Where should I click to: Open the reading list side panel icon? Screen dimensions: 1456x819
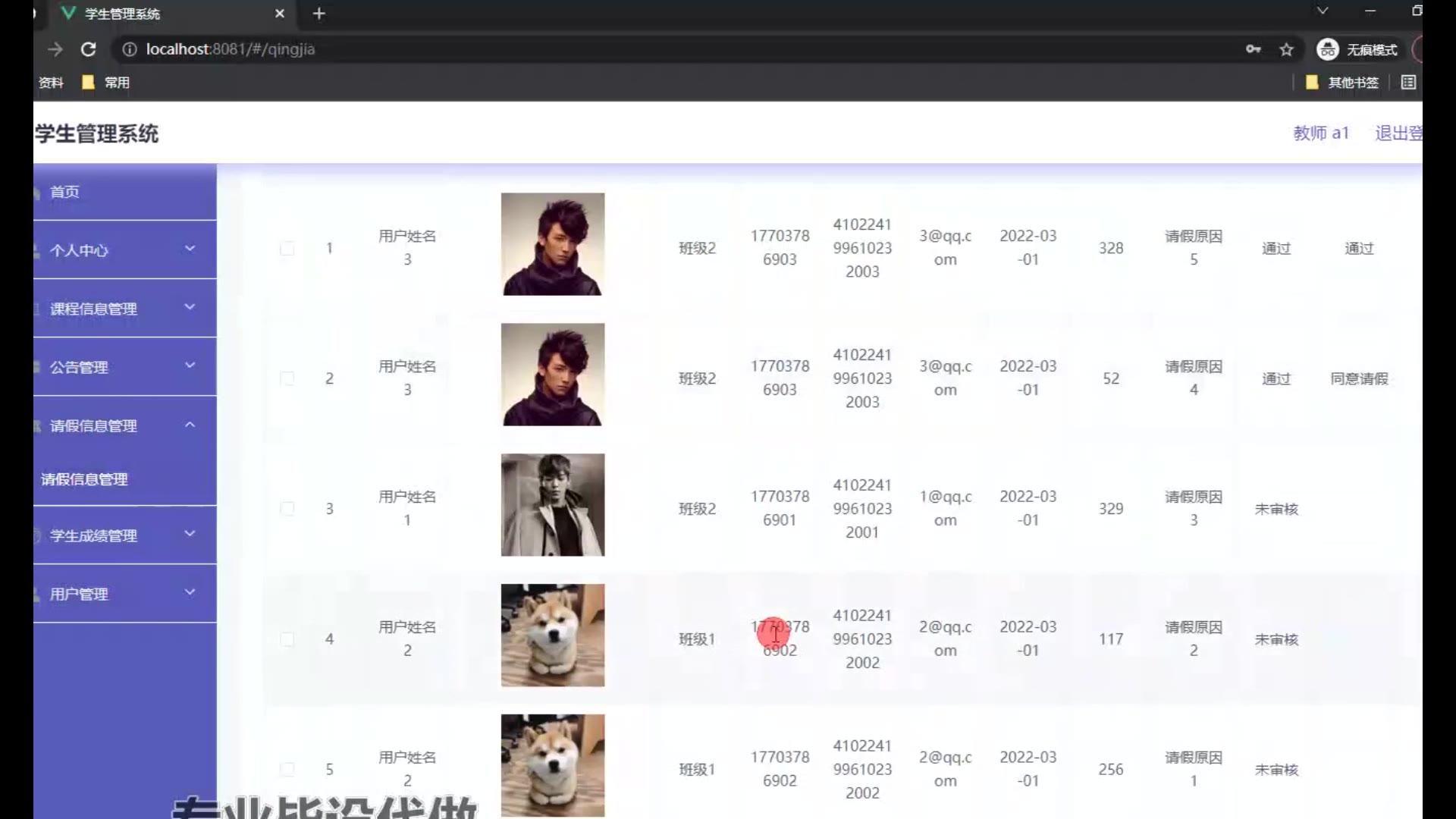(1408, 83)
